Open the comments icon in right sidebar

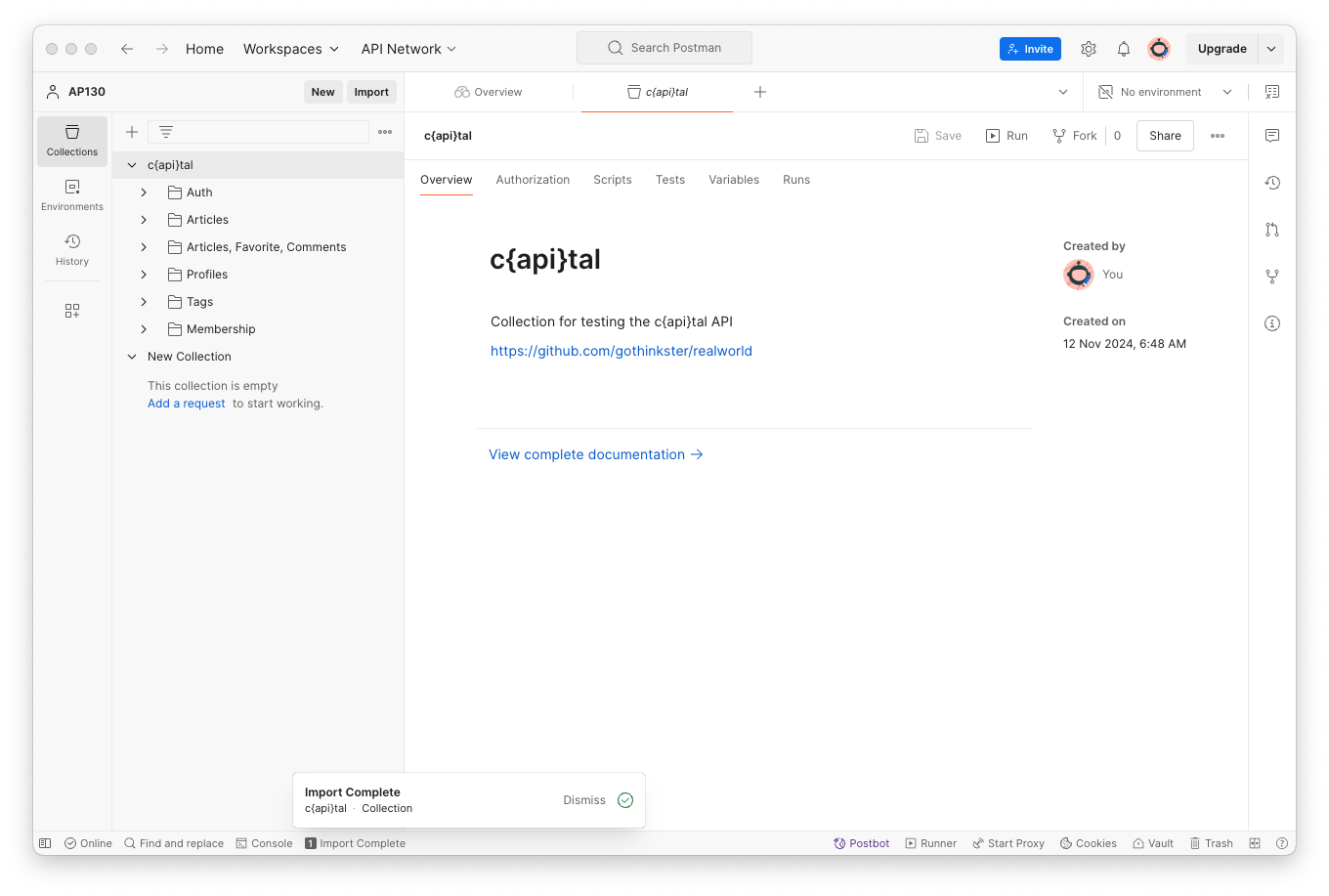point(1272,136)
